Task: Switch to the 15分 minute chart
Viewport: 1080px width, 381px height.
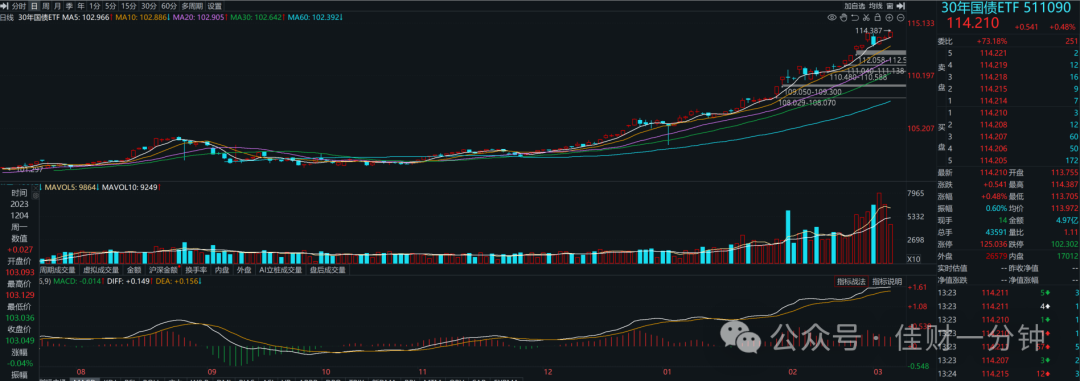Action: coord(129,5)
